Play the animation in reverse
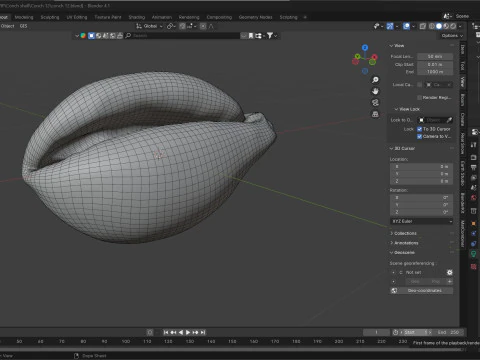480x360 pixels. [181, 332]
